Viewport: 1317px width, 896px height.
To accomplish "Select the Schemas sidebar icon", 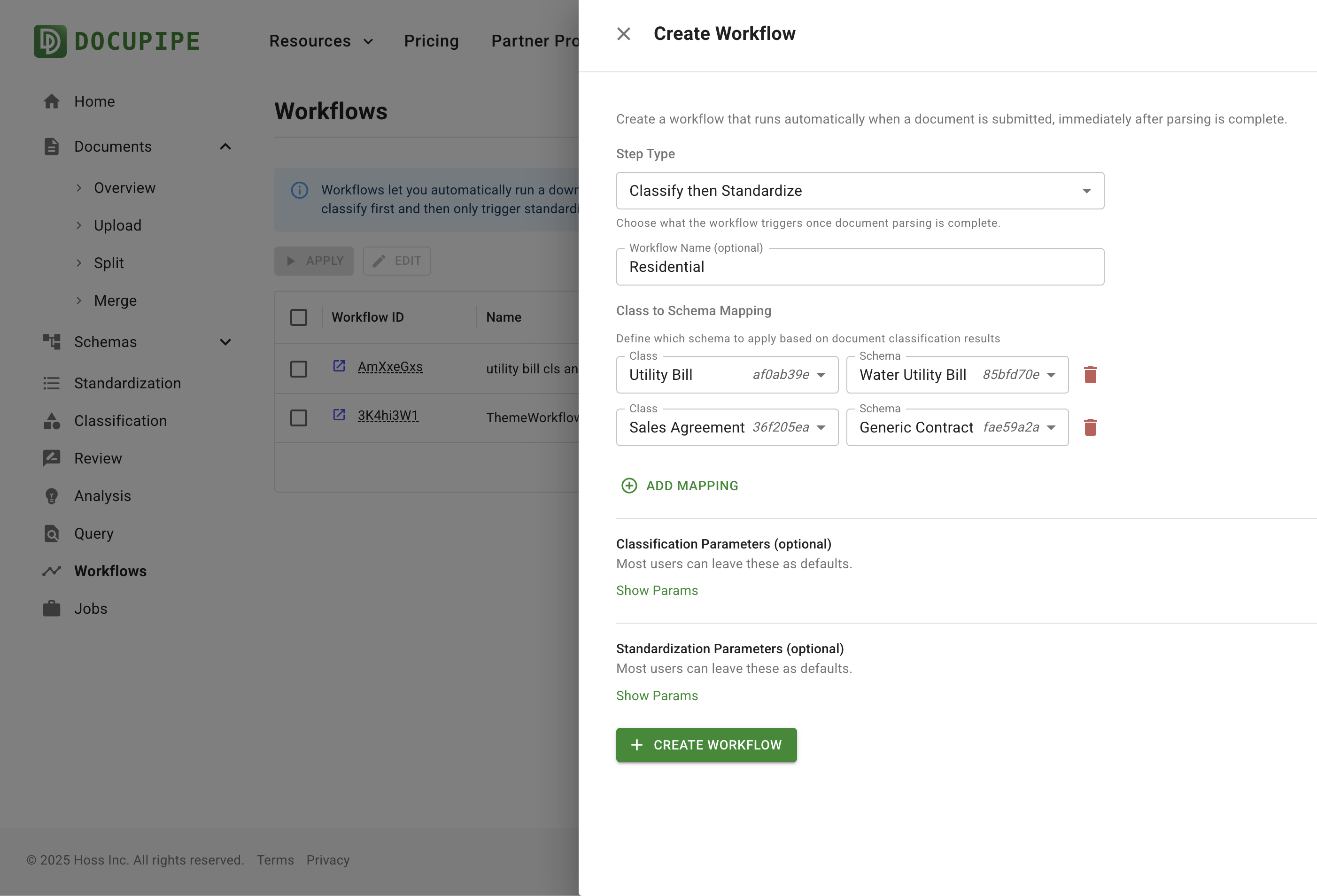I will [52, 342].
